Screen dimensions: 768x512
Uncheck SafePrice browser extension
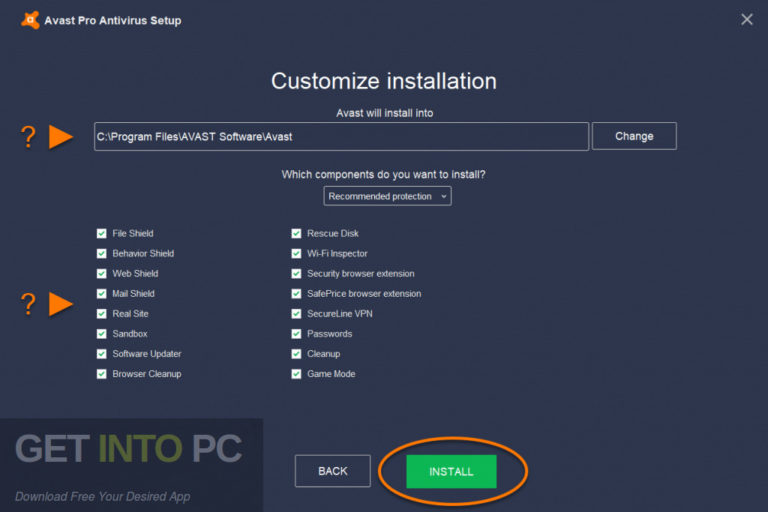[x=296, y=293]
